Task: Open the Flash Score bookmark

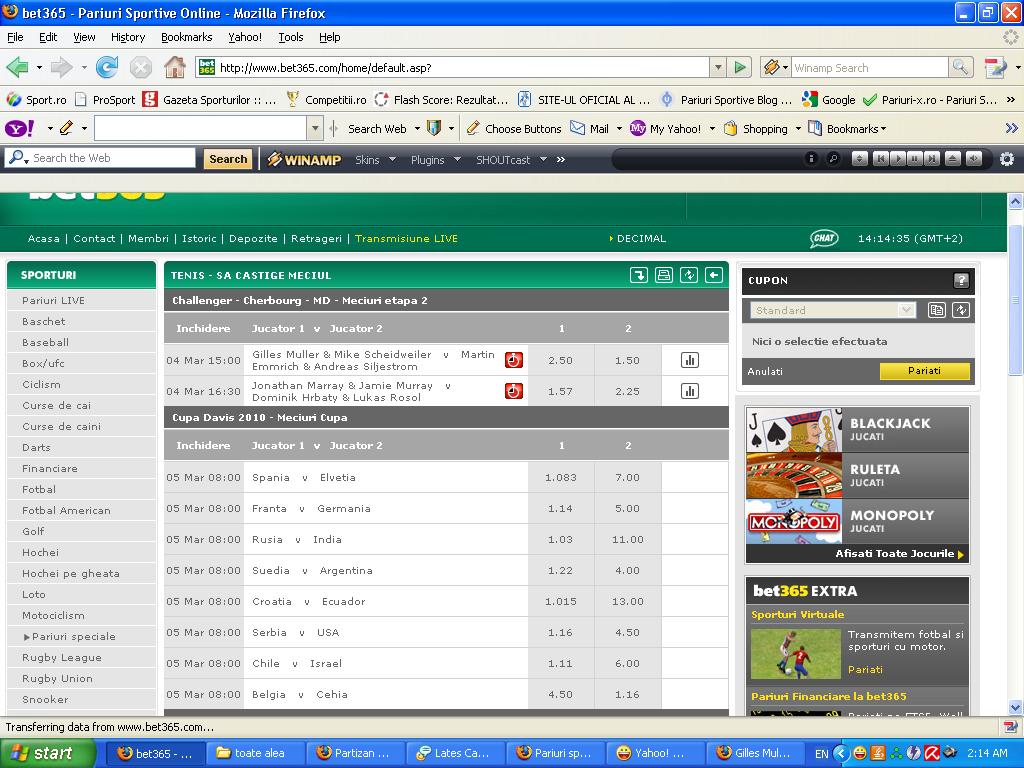Action: coord(441,100)
